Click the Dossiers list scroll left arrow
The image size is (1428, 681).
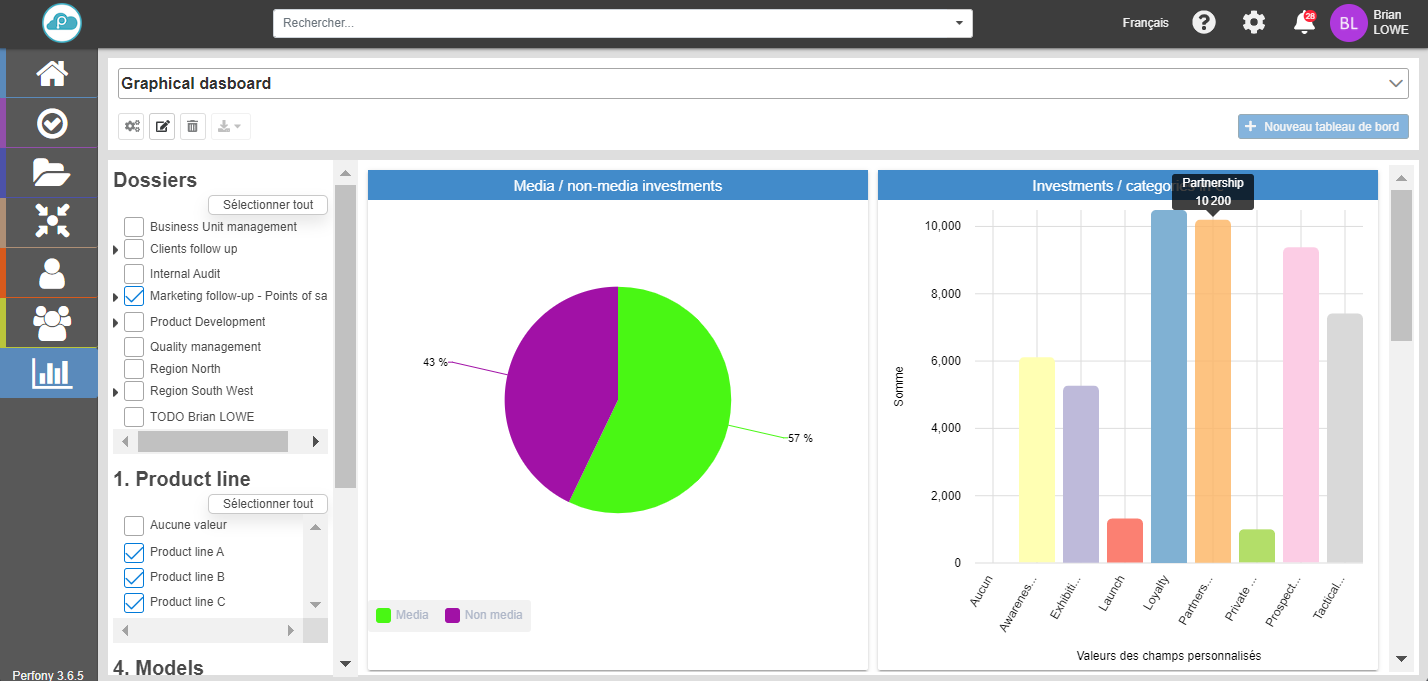[x=125, y=441]
